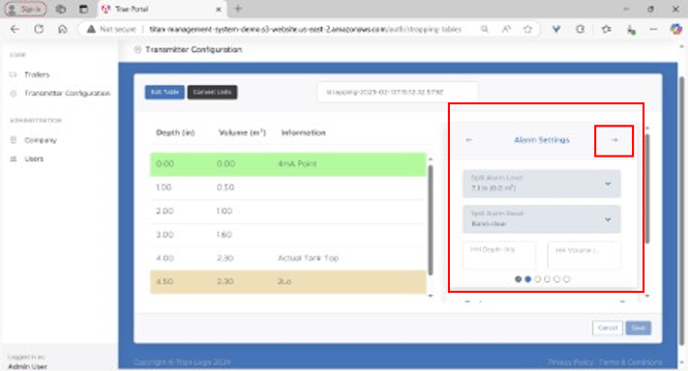Click the browser Home icon
Screen dimensions: 688x371
coord(63,29)
